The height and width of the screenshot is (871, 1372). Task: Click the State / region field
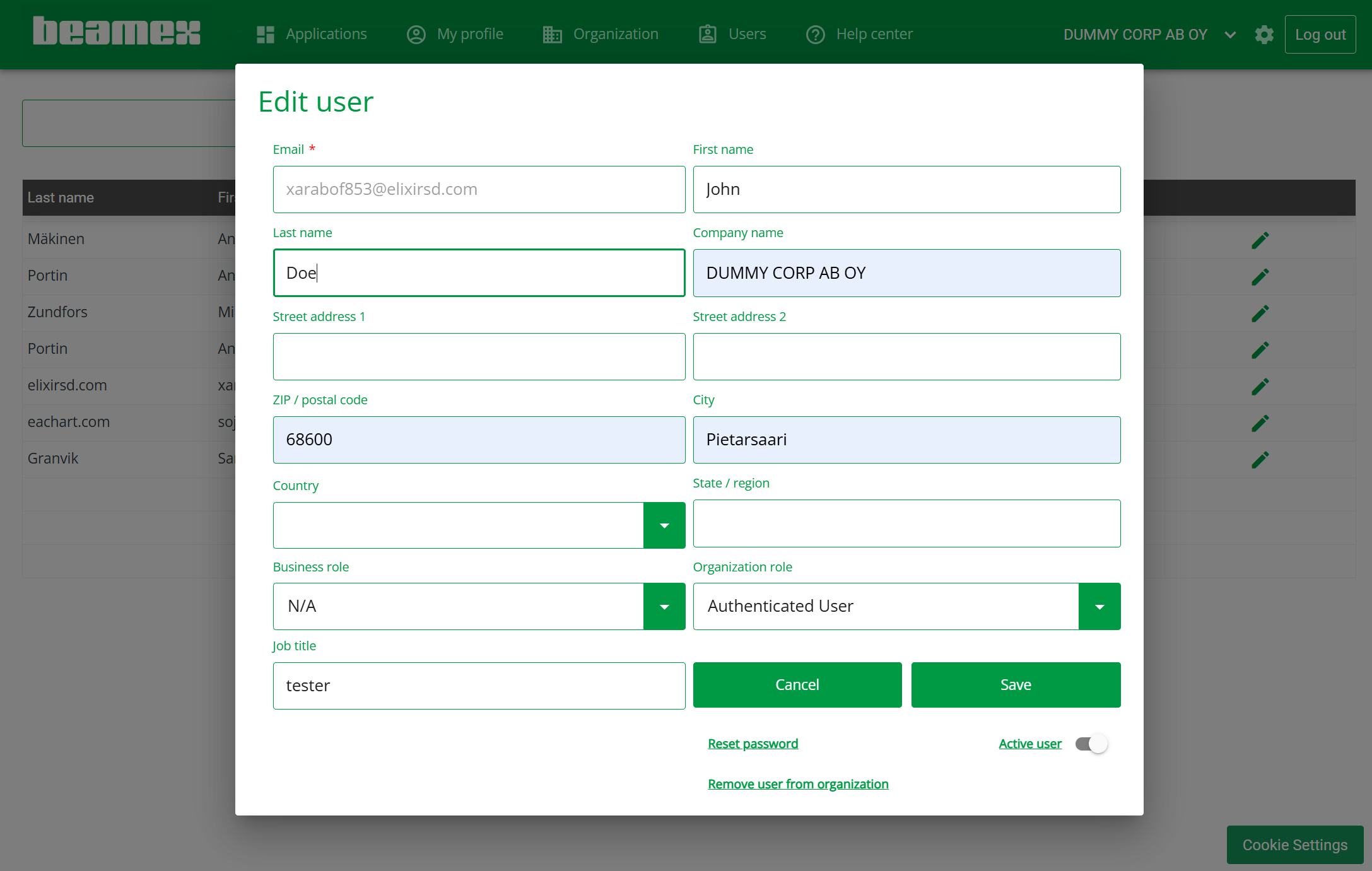pos(907,523)
